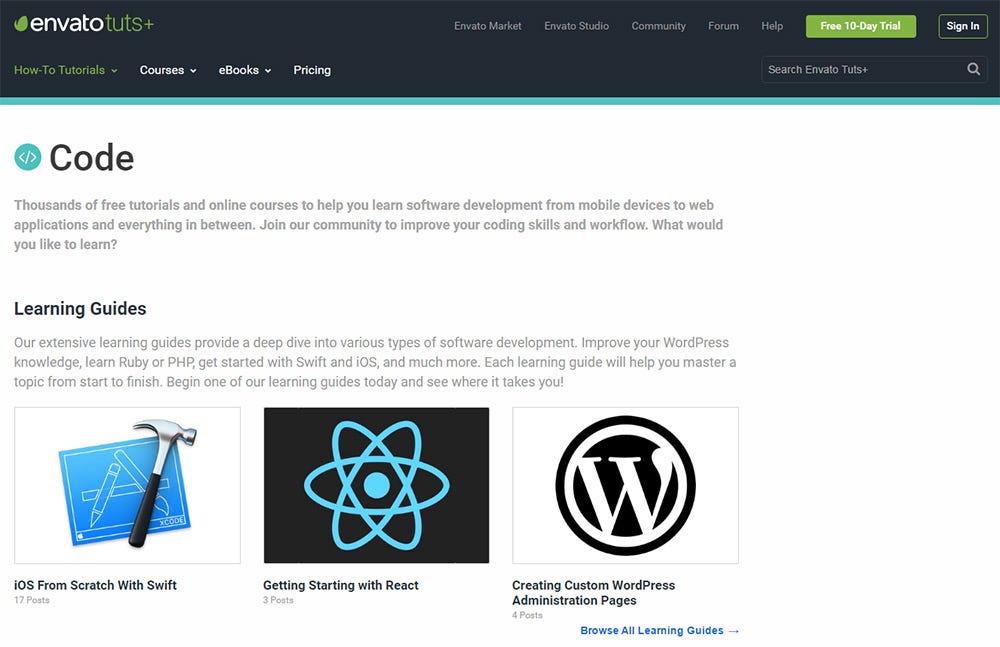Open the Forum link
Viewport: 1000px width, 647px height.
coord(723,26)
